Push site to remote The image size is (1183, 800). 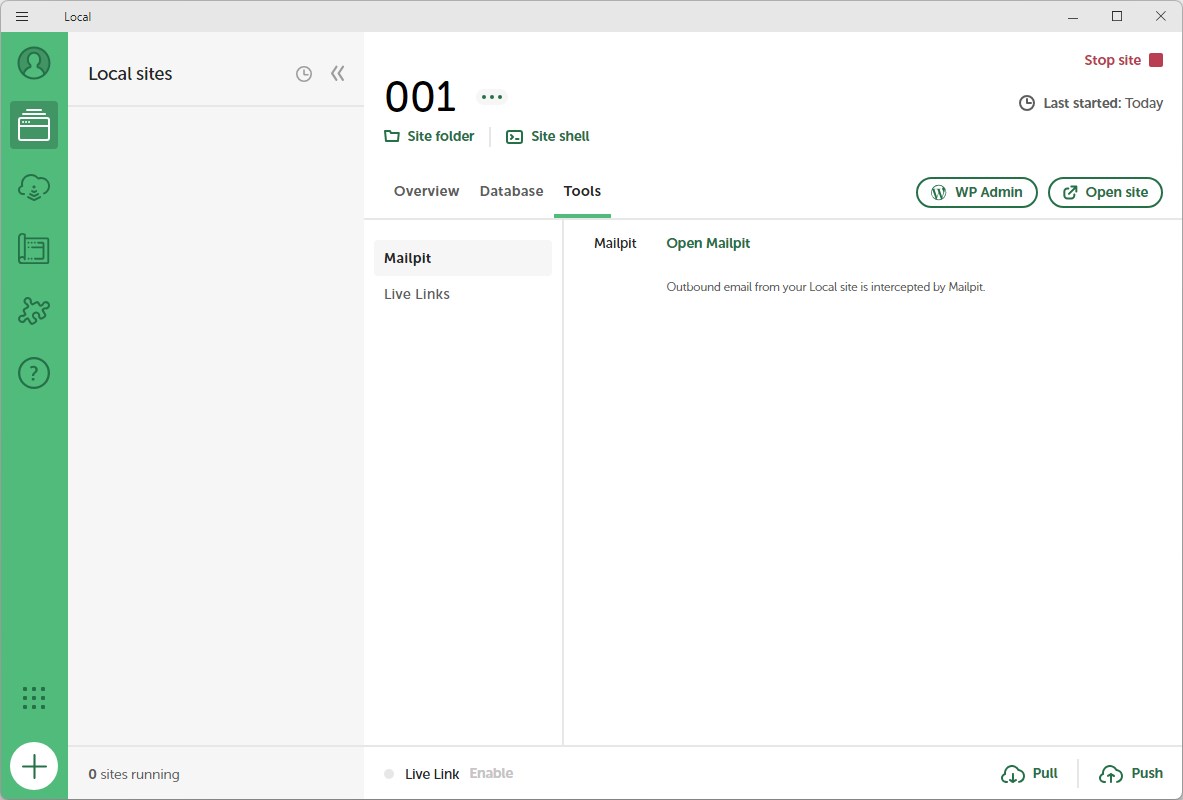coord(1131,774)
